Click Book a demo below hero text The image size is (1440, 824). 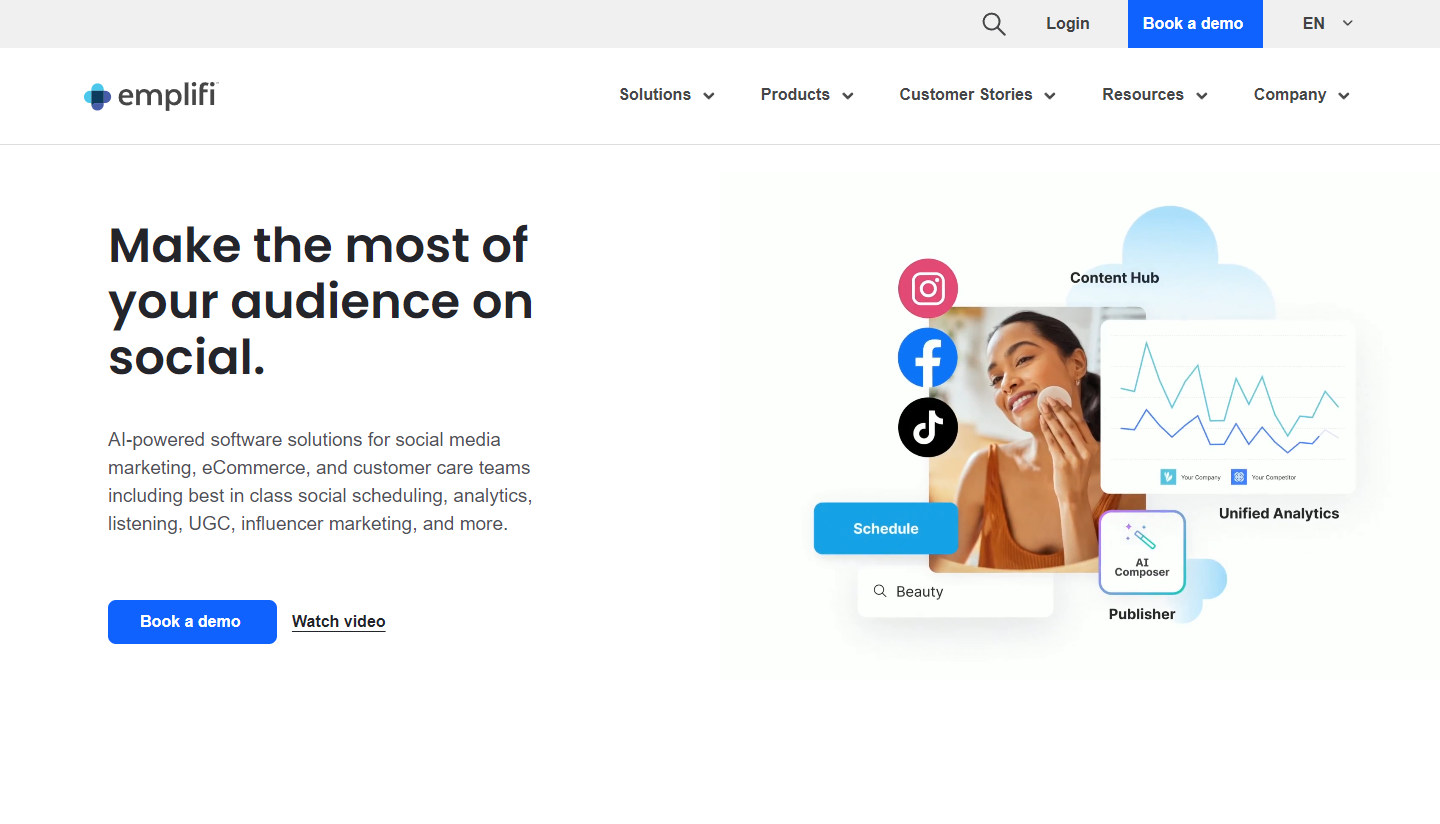(192, 622)
